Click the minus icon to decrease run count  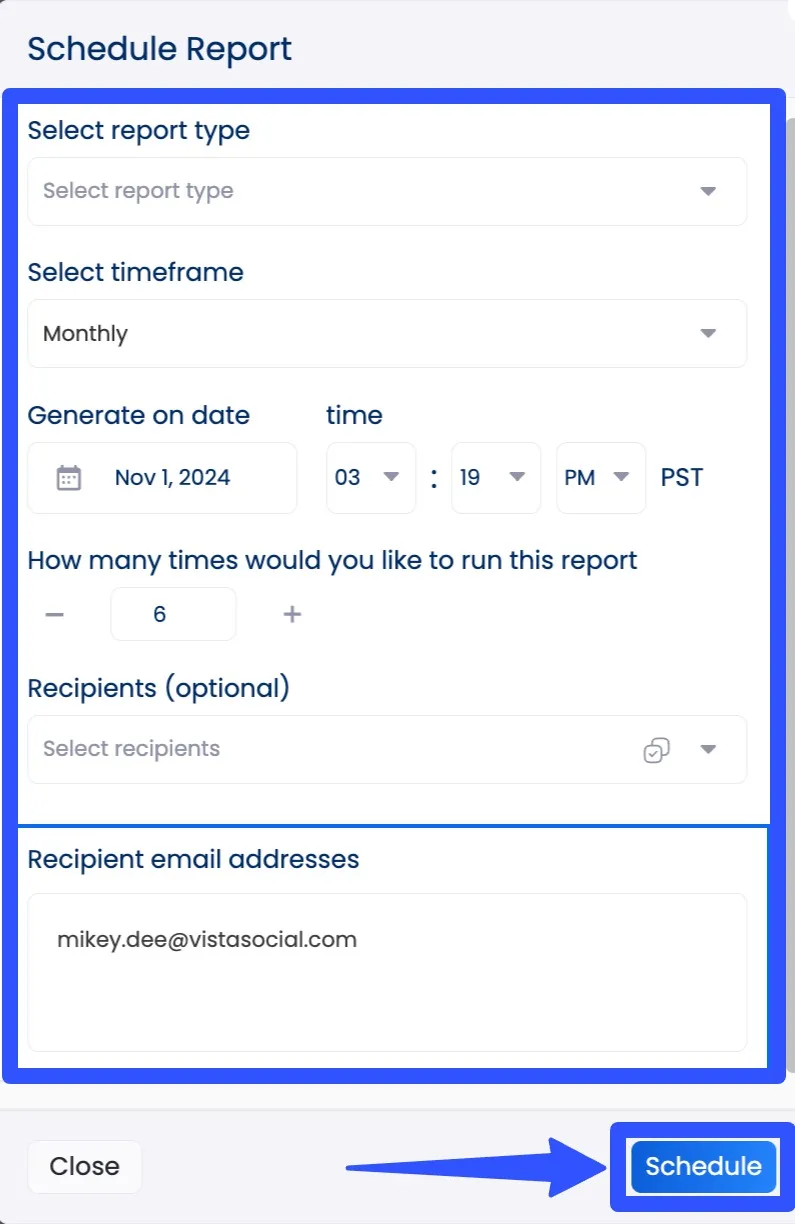pyautogui.click(x=55, y=614)
